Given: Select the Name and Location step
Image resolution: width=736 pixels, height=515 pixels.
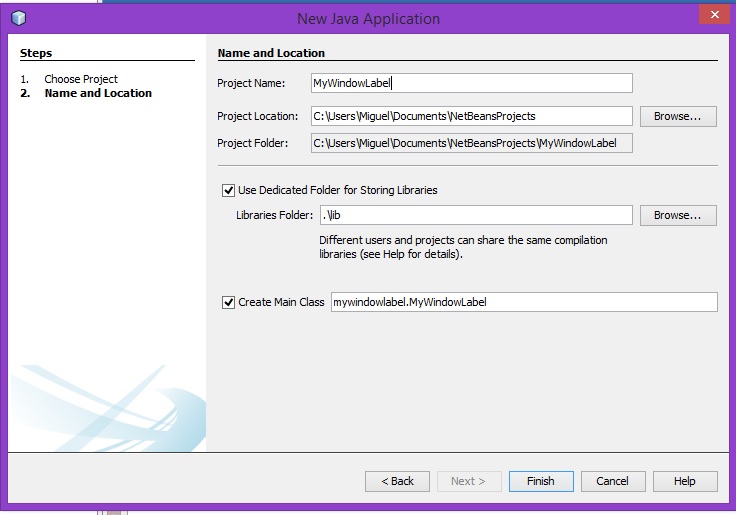Looking at the screenshot, I should 98,93.
